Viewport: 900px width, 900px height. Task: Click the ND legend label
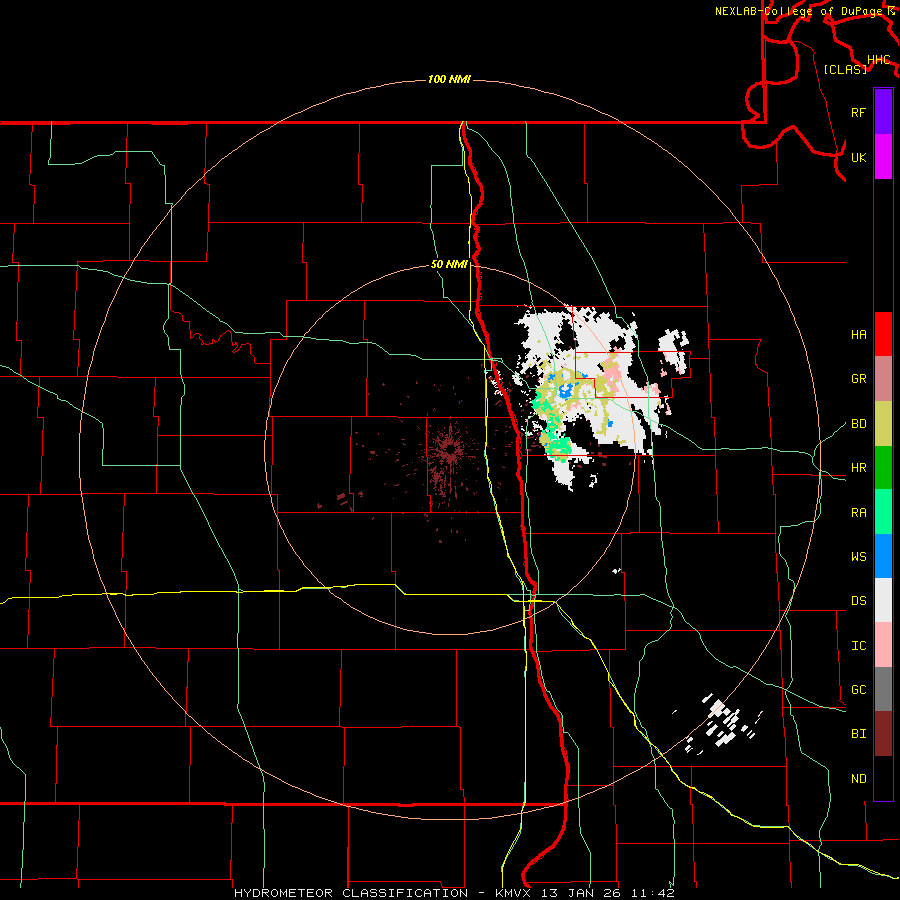[x=858, y=779]
